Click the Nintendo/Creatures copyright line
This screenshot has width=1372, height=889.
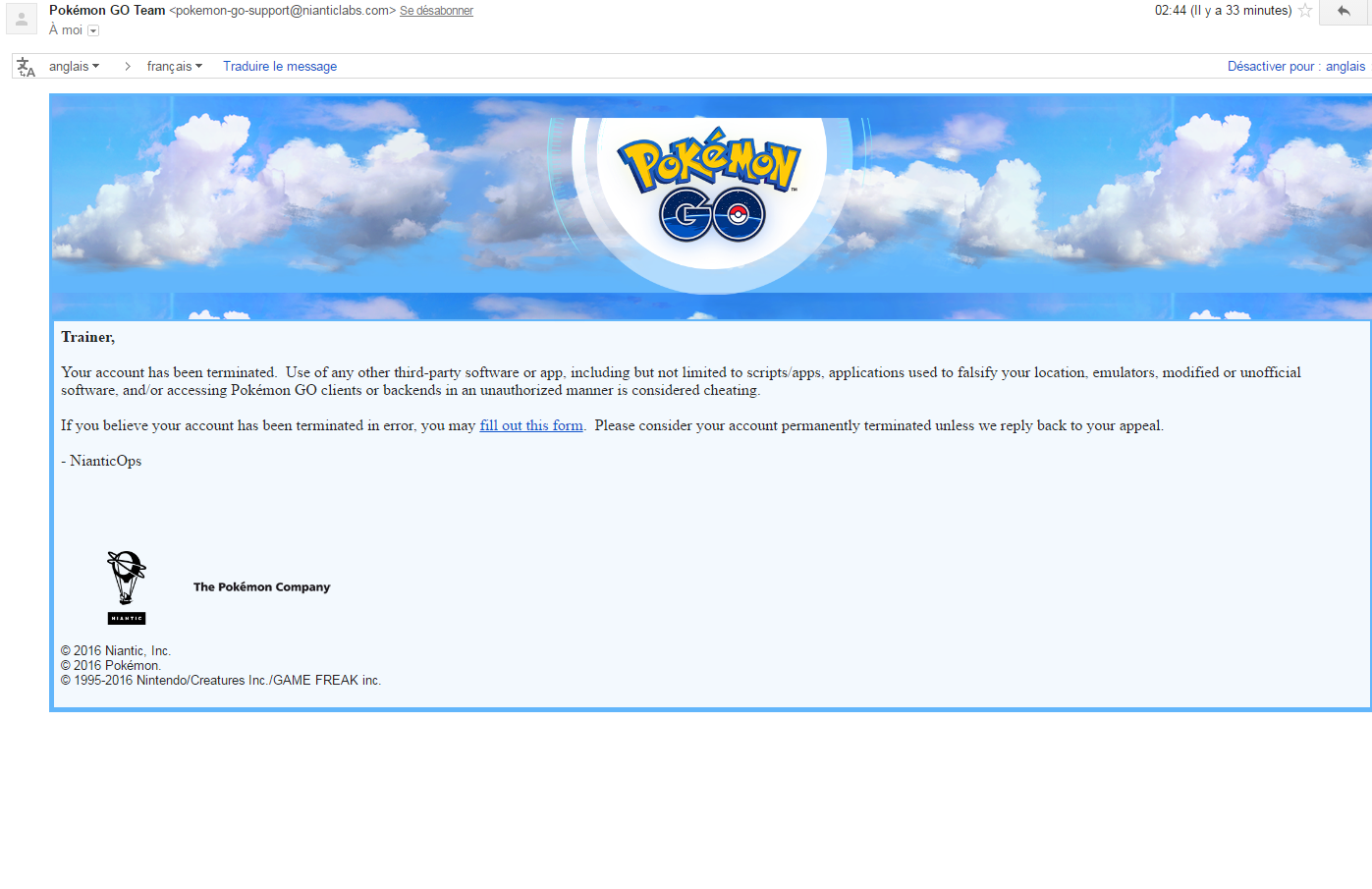(x=221, y=680)
